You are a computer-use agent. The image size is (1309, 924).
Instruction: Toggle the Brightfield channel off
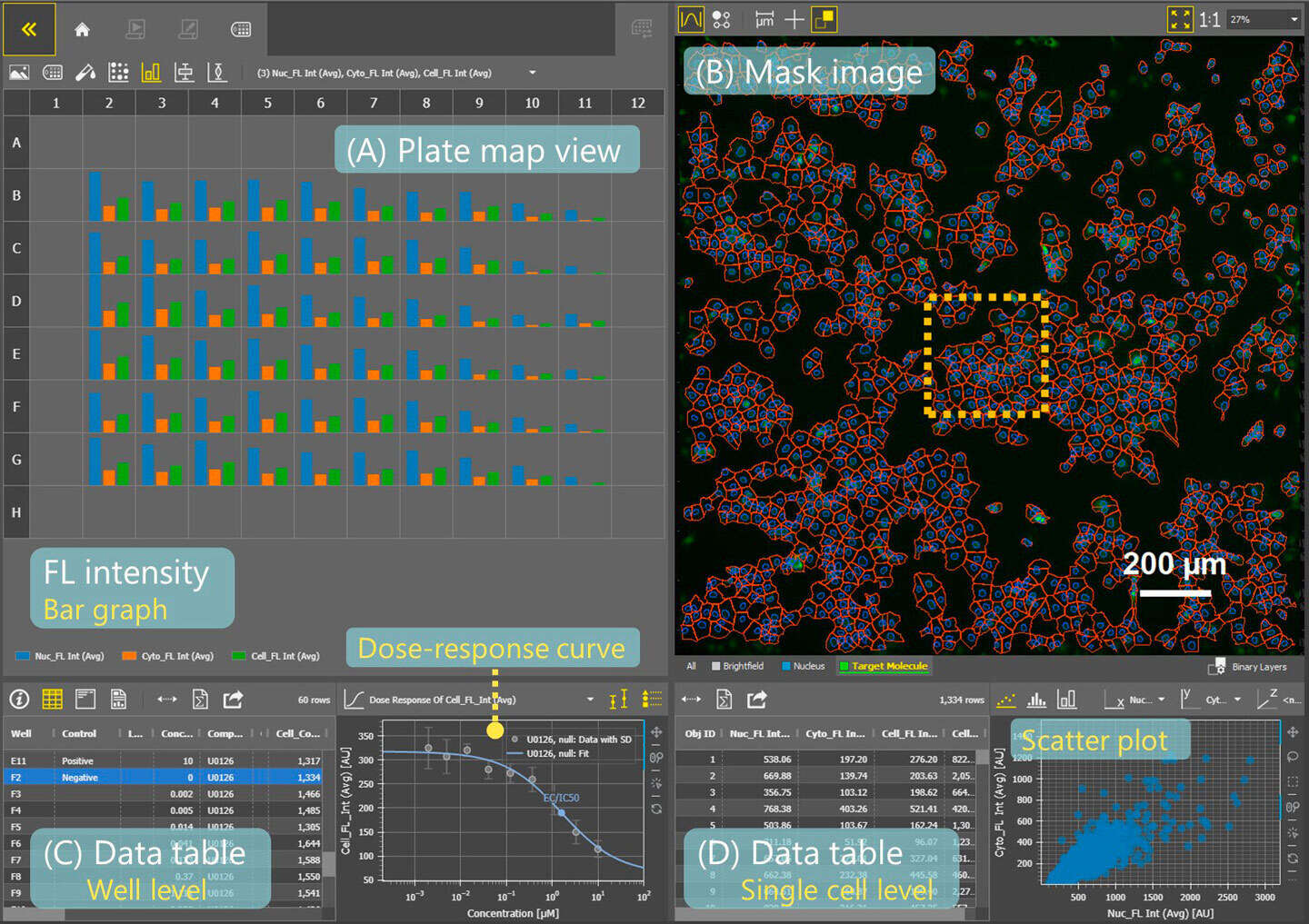(x=738, y=666)
